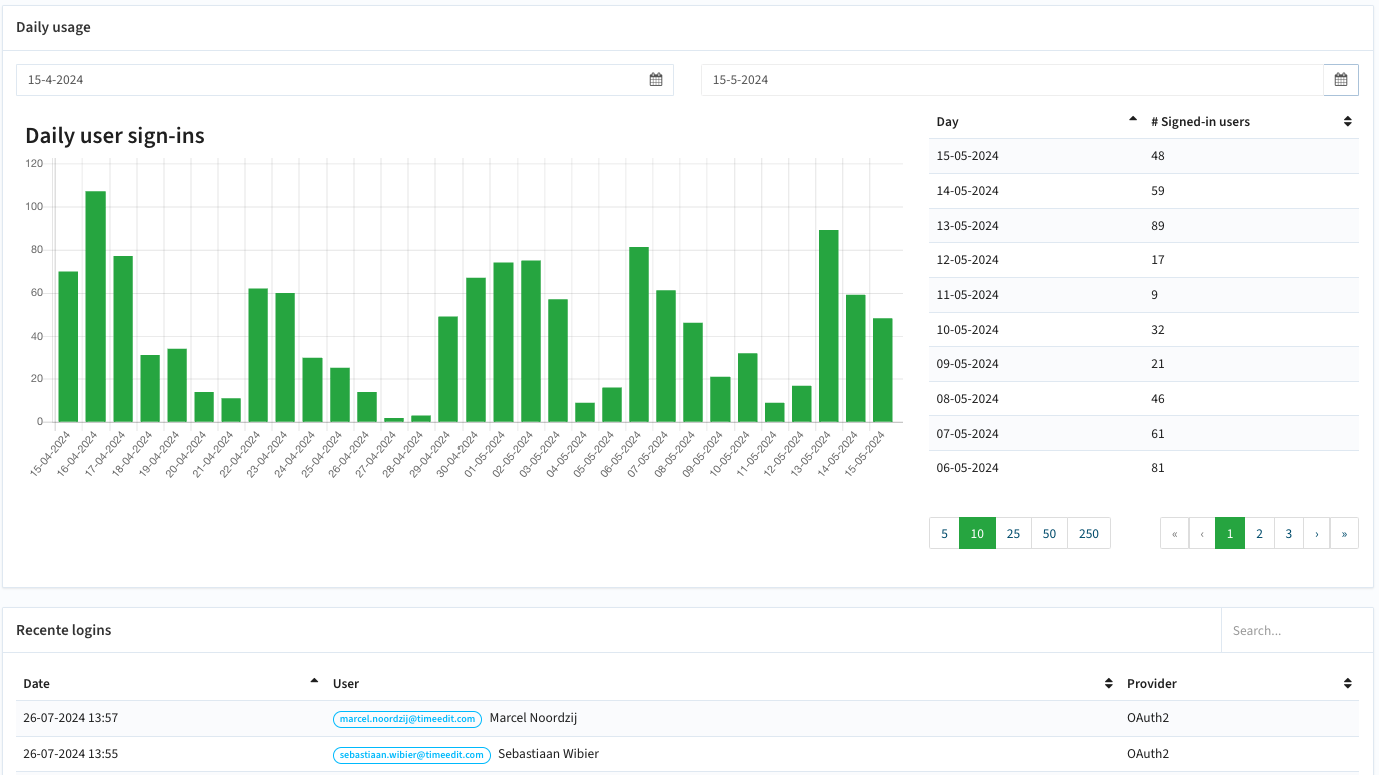Sort Recente logins by Date arrow

[314, 681]
